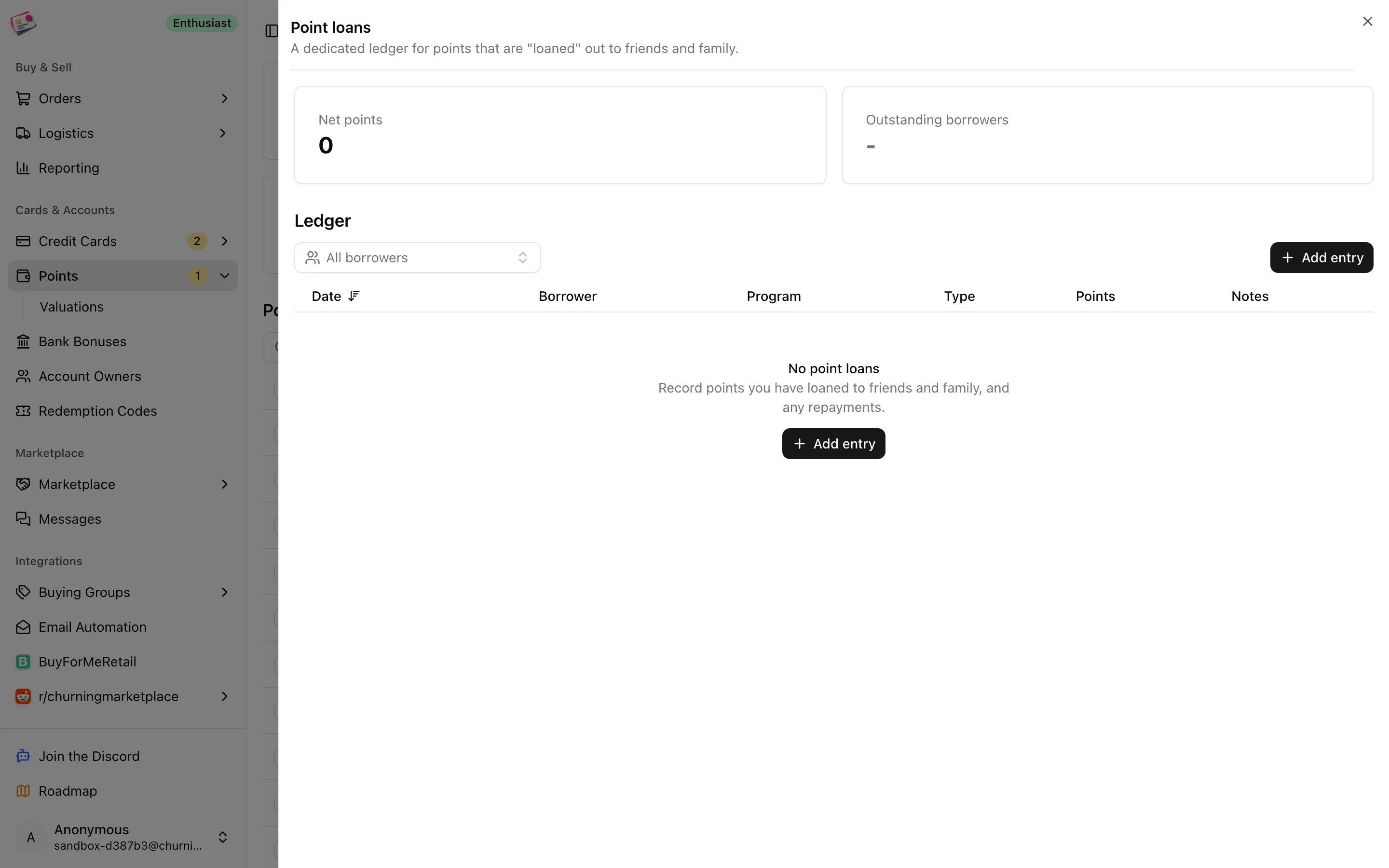The height and width of the screenshot is (868, 1389).
Task: Open Valuations under Points
Action: click(x=72, y=307)
